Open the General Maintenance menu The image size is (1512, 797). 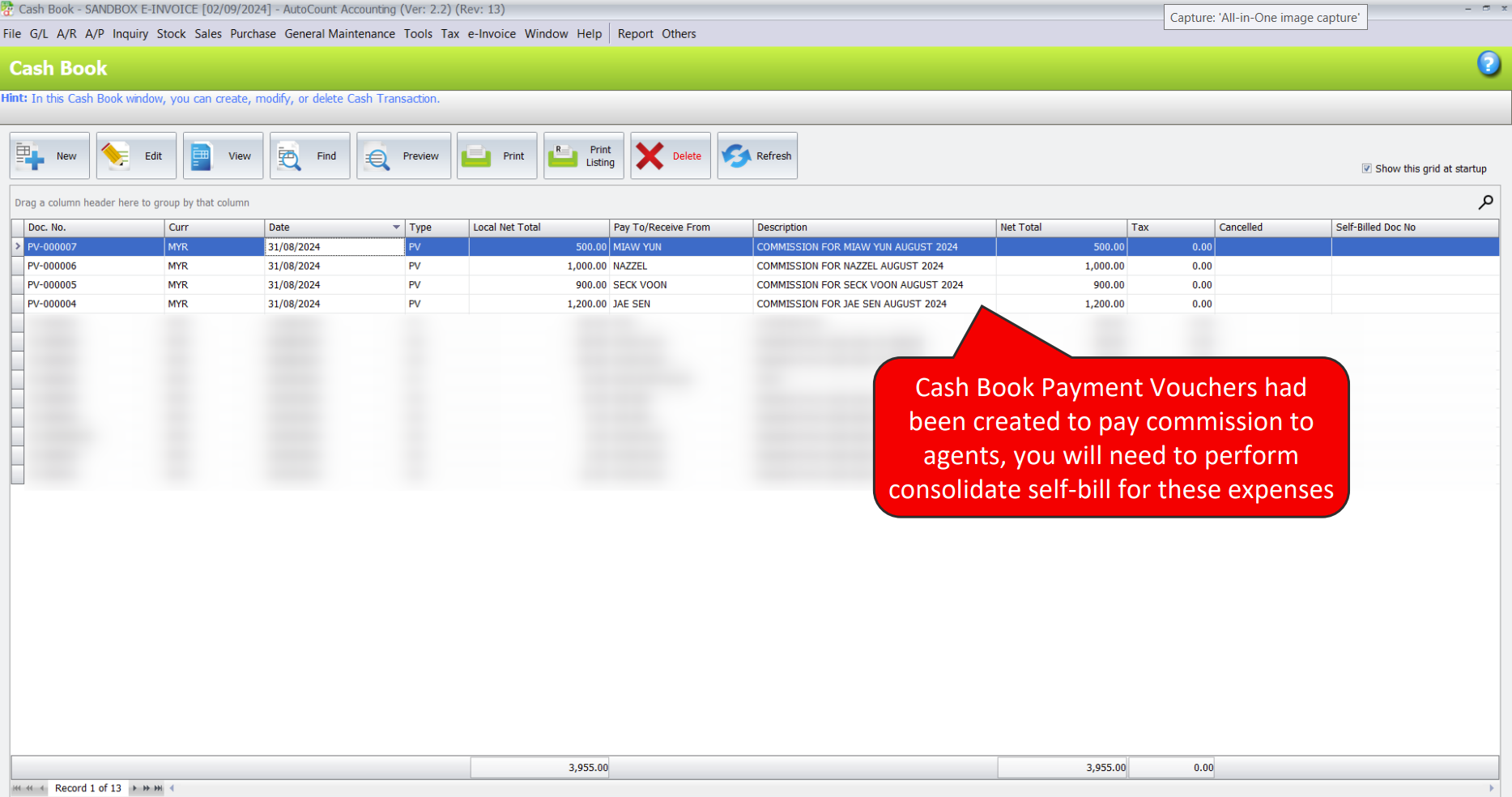coord(339,34)
